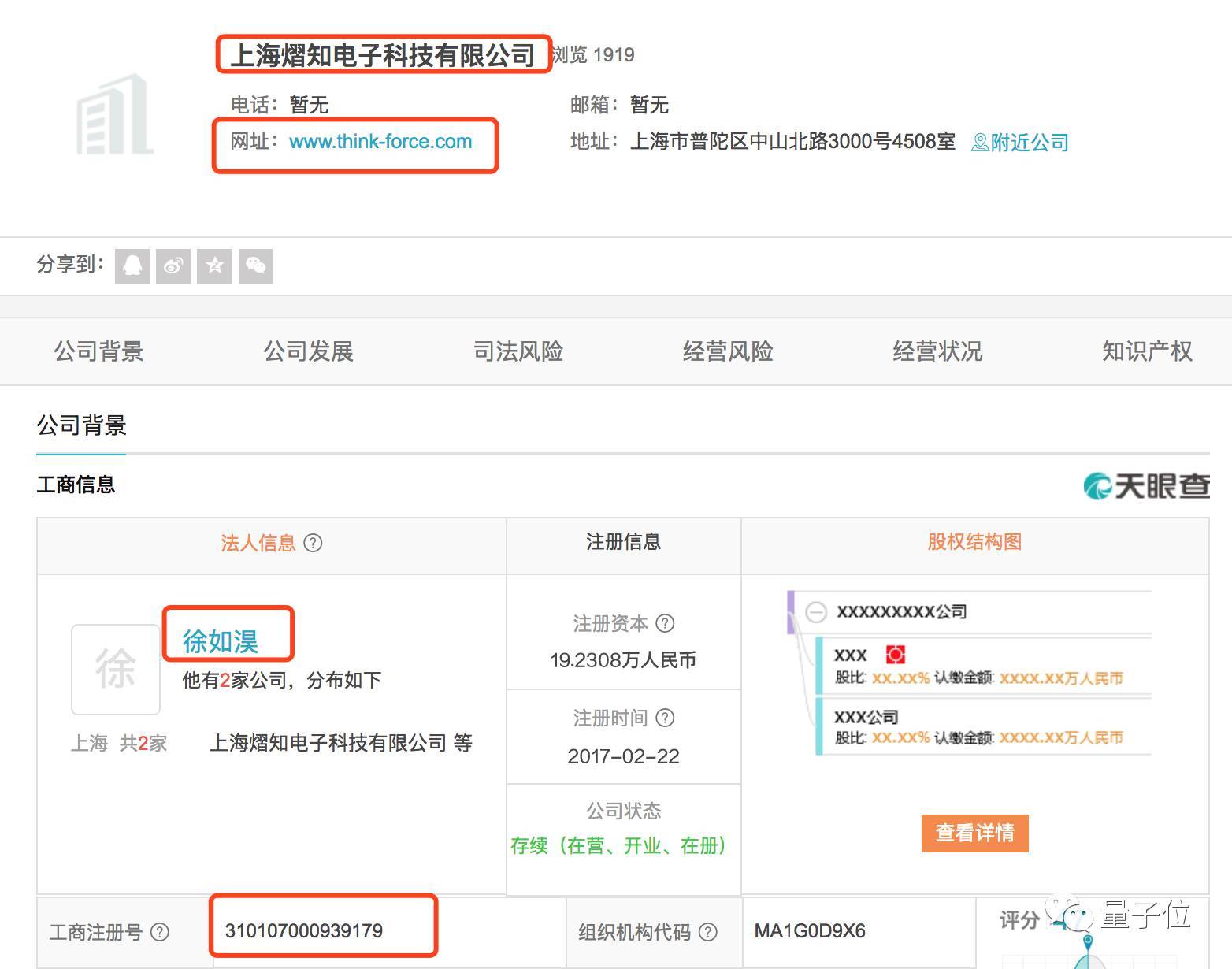Click 上海熠知电子科技有限公司 等 company list entry
The image size is (1232, 969).
(x=340, y=743)
